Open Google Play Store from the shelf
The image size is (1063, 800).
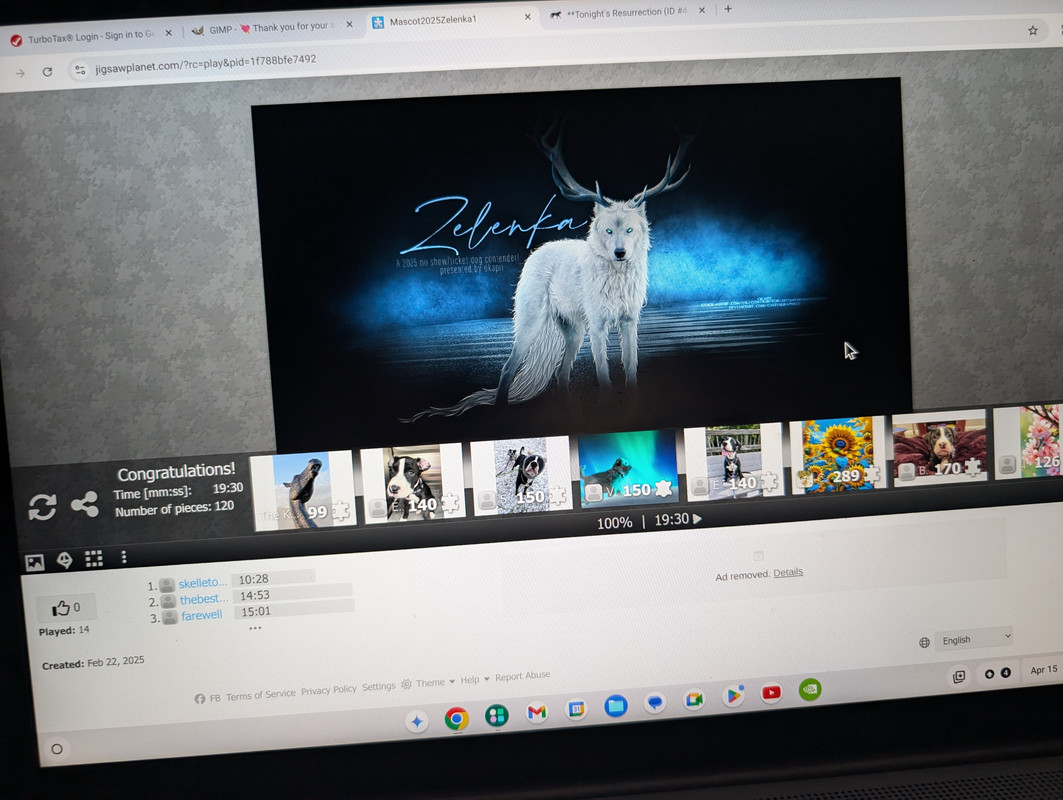pos(734,696)
